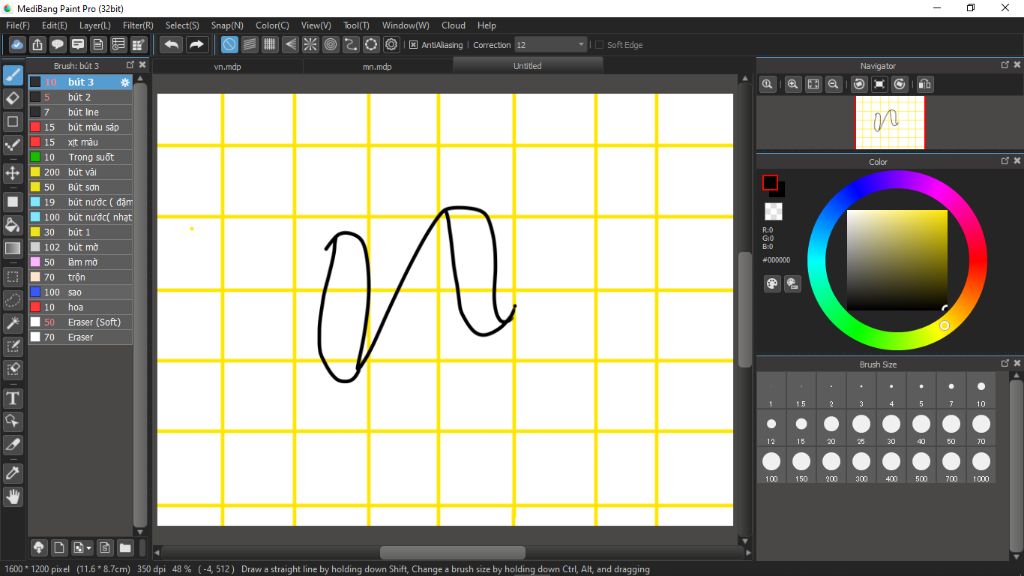Viewport: 1024px width, 576px height.
Task: Select the Magic Wand tool
Action: pyautogui.click(x=12, y=323)
